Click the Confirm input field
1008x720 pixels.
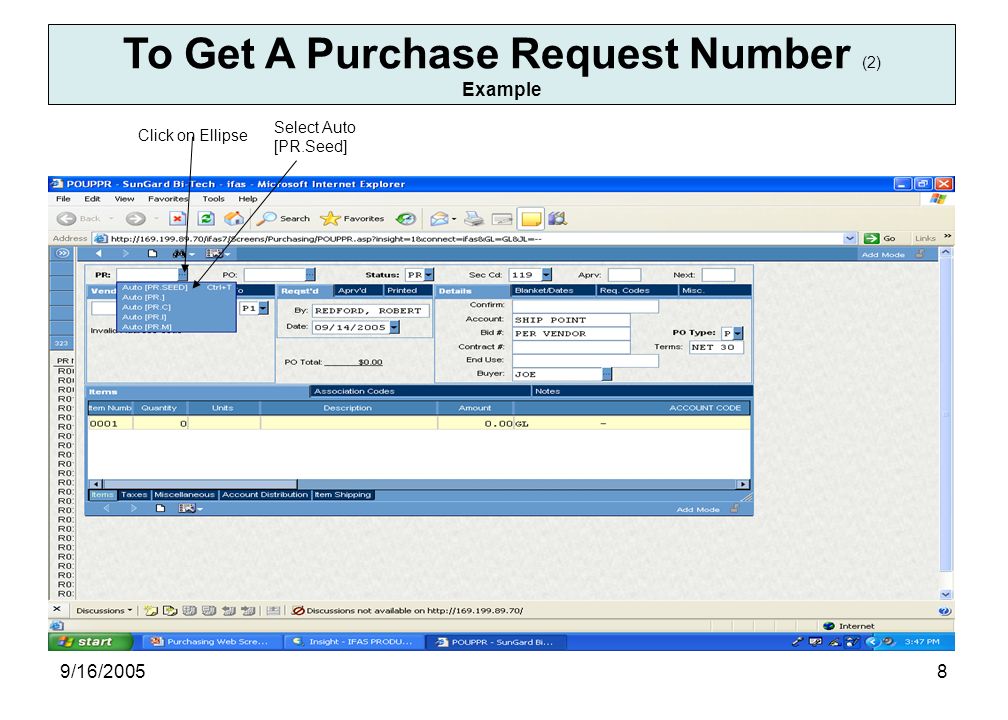pyautogui.click(x=585, y=305)
